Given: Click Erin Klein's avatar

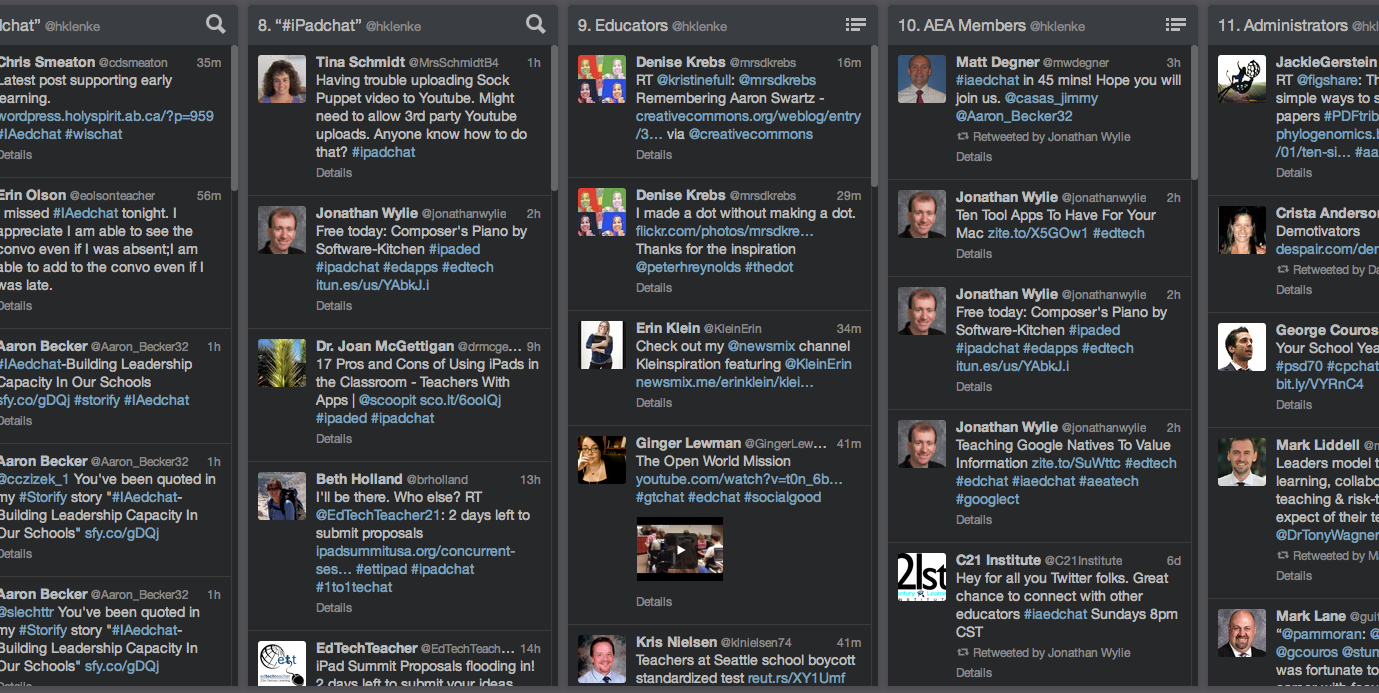Looking at the screenshot, I should [x=602, y=345].
